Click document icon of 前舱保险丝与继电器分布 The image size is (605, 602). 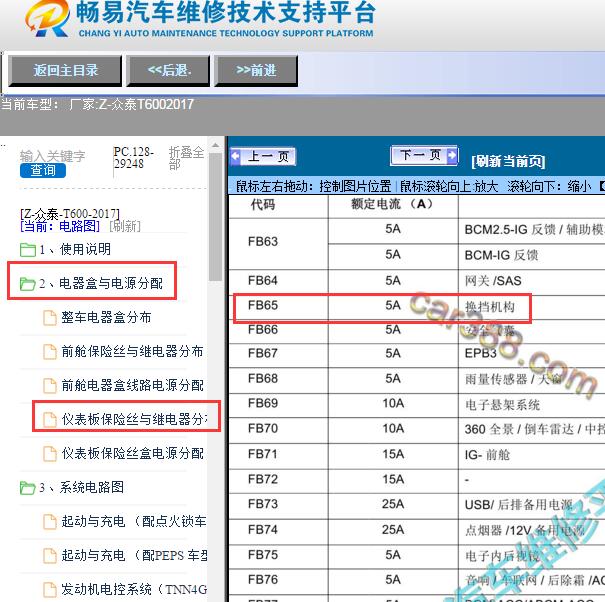pos(50,352)
